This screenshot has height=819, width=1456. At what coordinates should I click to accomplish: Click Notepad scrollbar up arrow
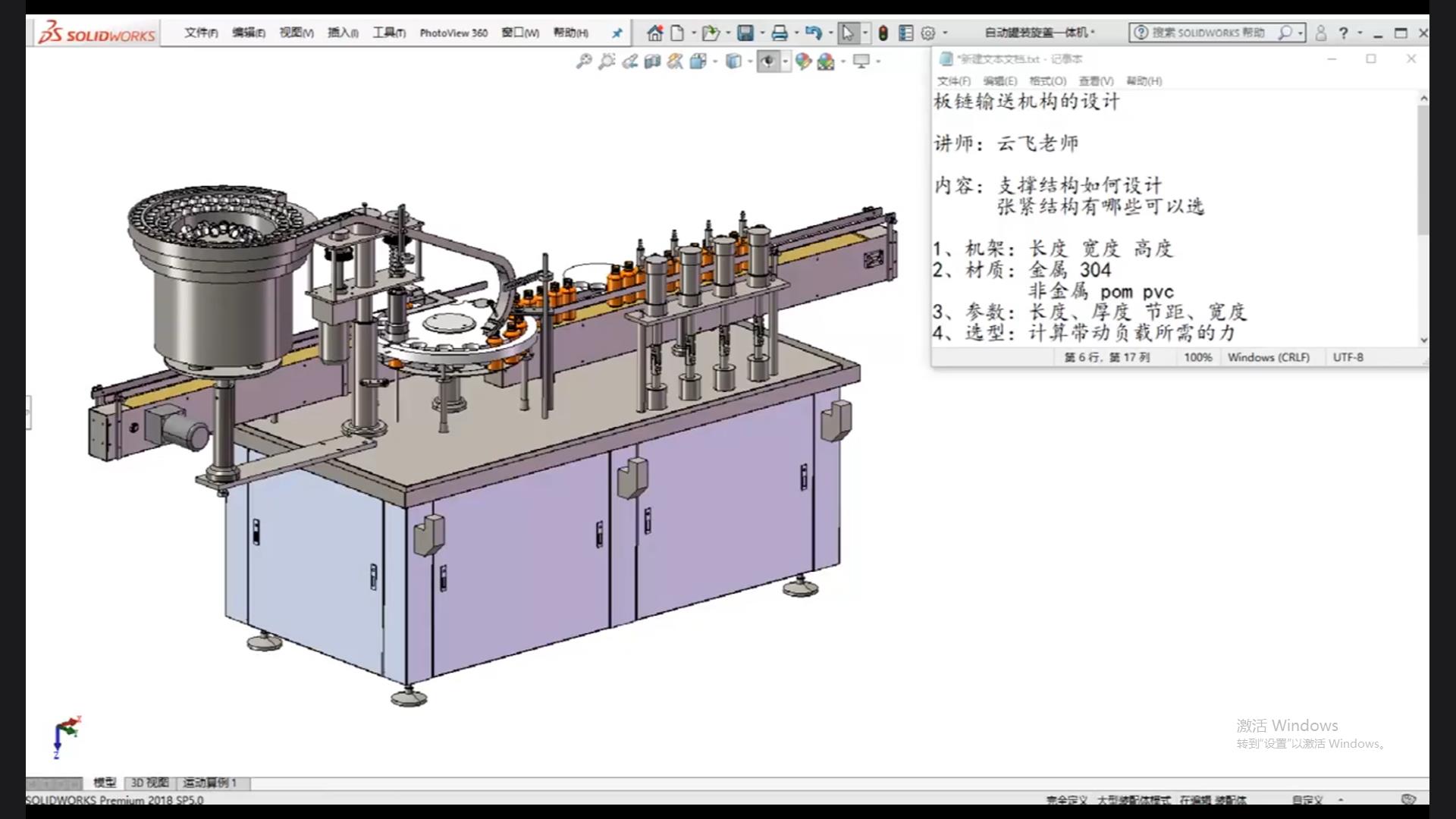coord(1423,99)
